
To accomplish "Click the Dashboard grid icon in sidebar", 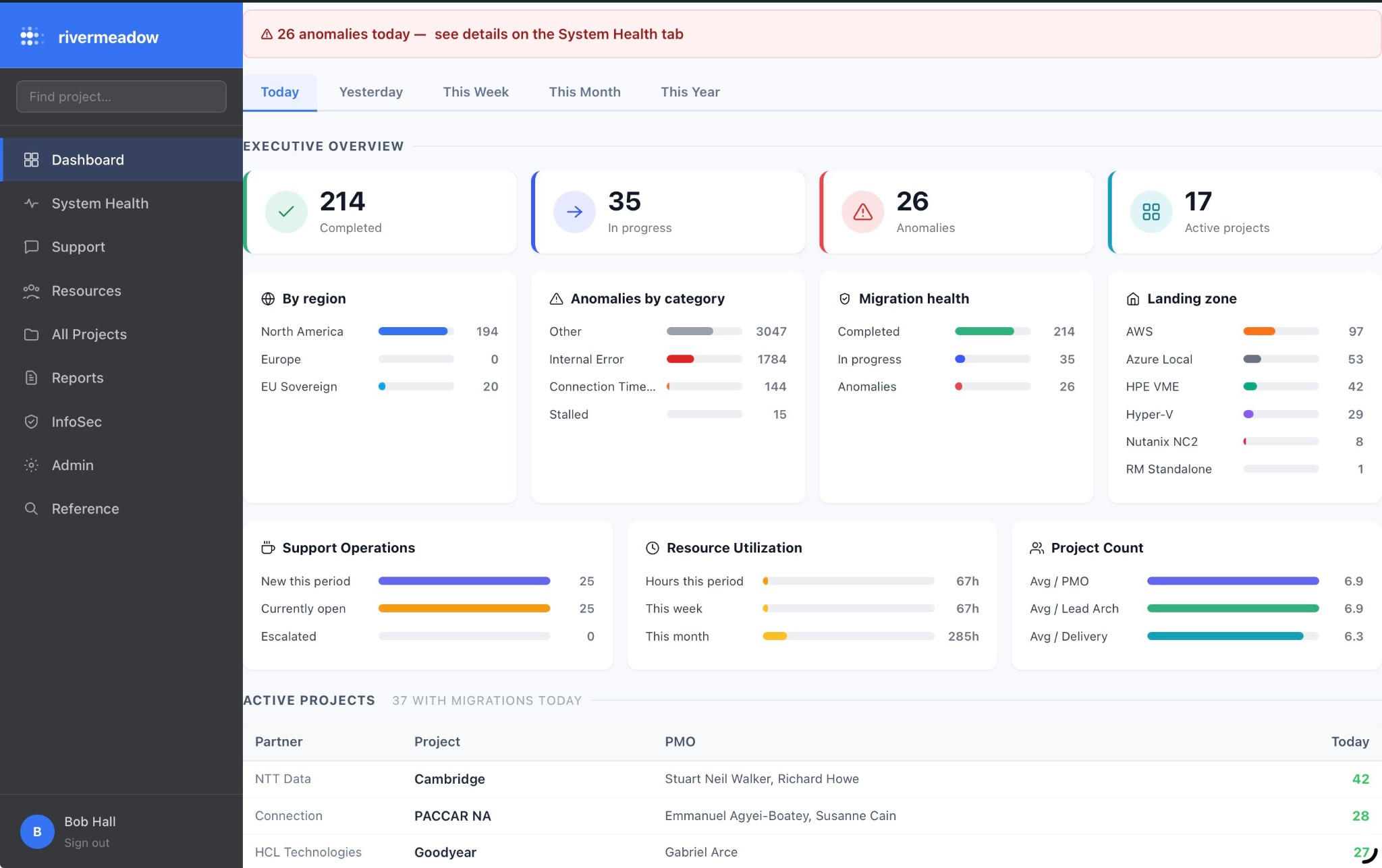I will click(31, 160).
